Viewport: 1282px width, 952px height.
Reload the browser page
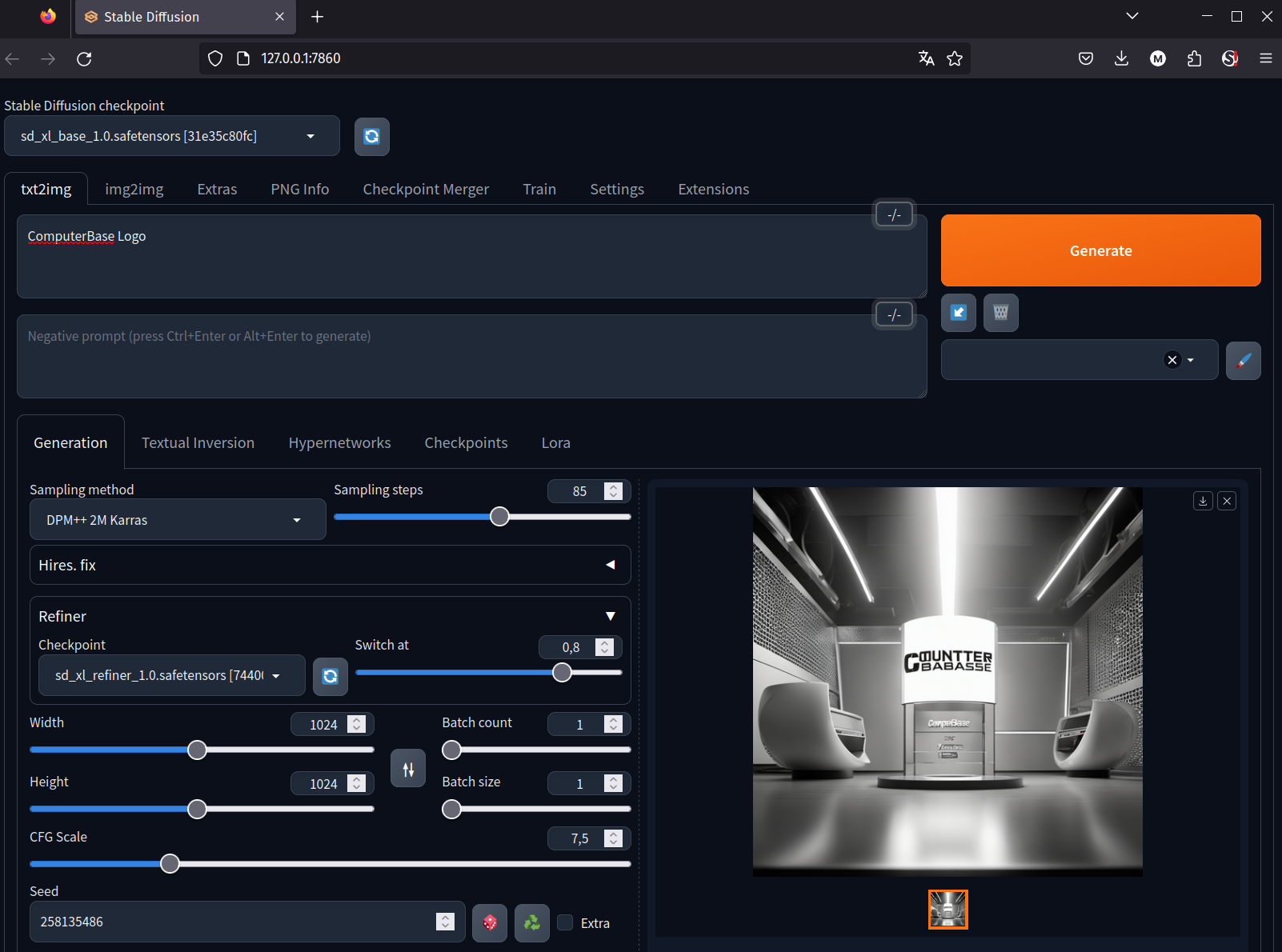click(84, 58)
